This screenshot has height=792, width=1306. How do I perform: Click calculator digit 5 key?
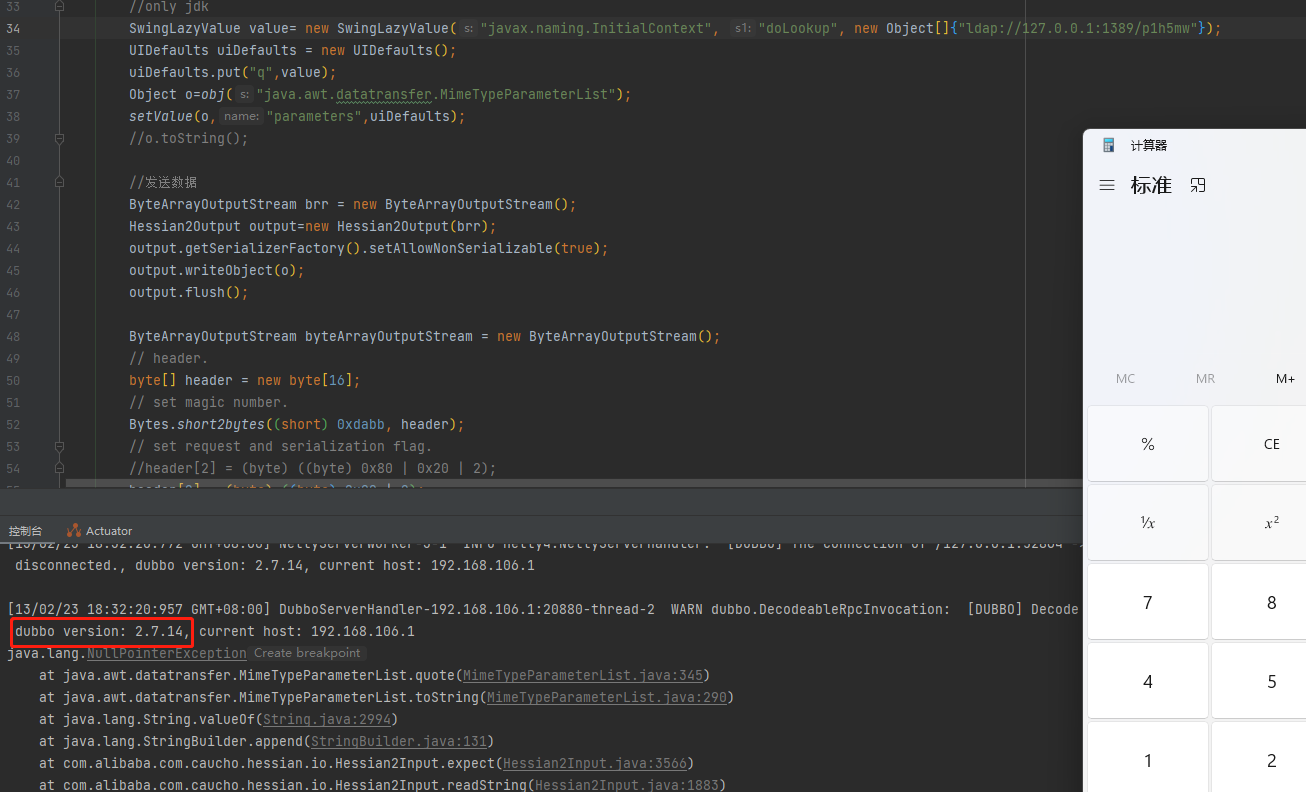[1271, 681]
